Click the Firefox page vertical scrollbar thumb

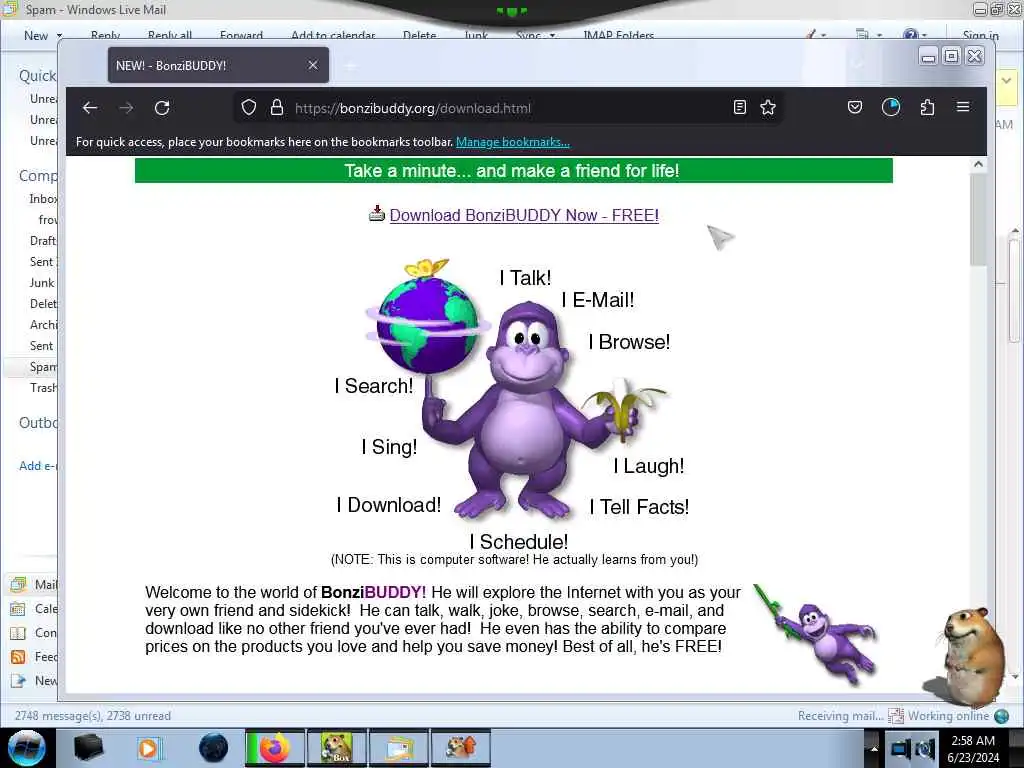(978, 219)
